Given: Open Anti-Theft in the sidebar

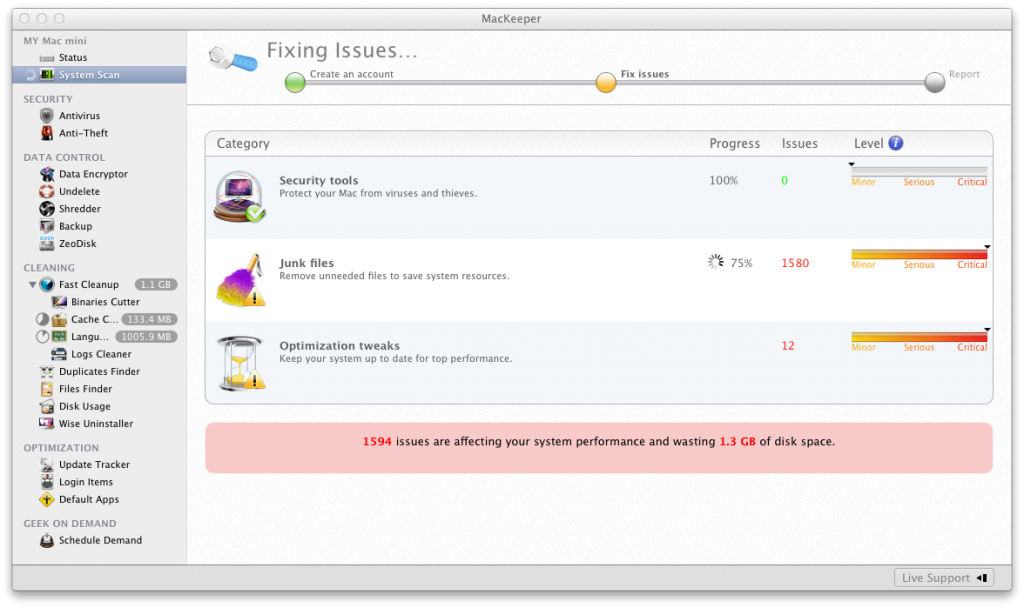Looking at the screenshot, I should tap(83, 133).
